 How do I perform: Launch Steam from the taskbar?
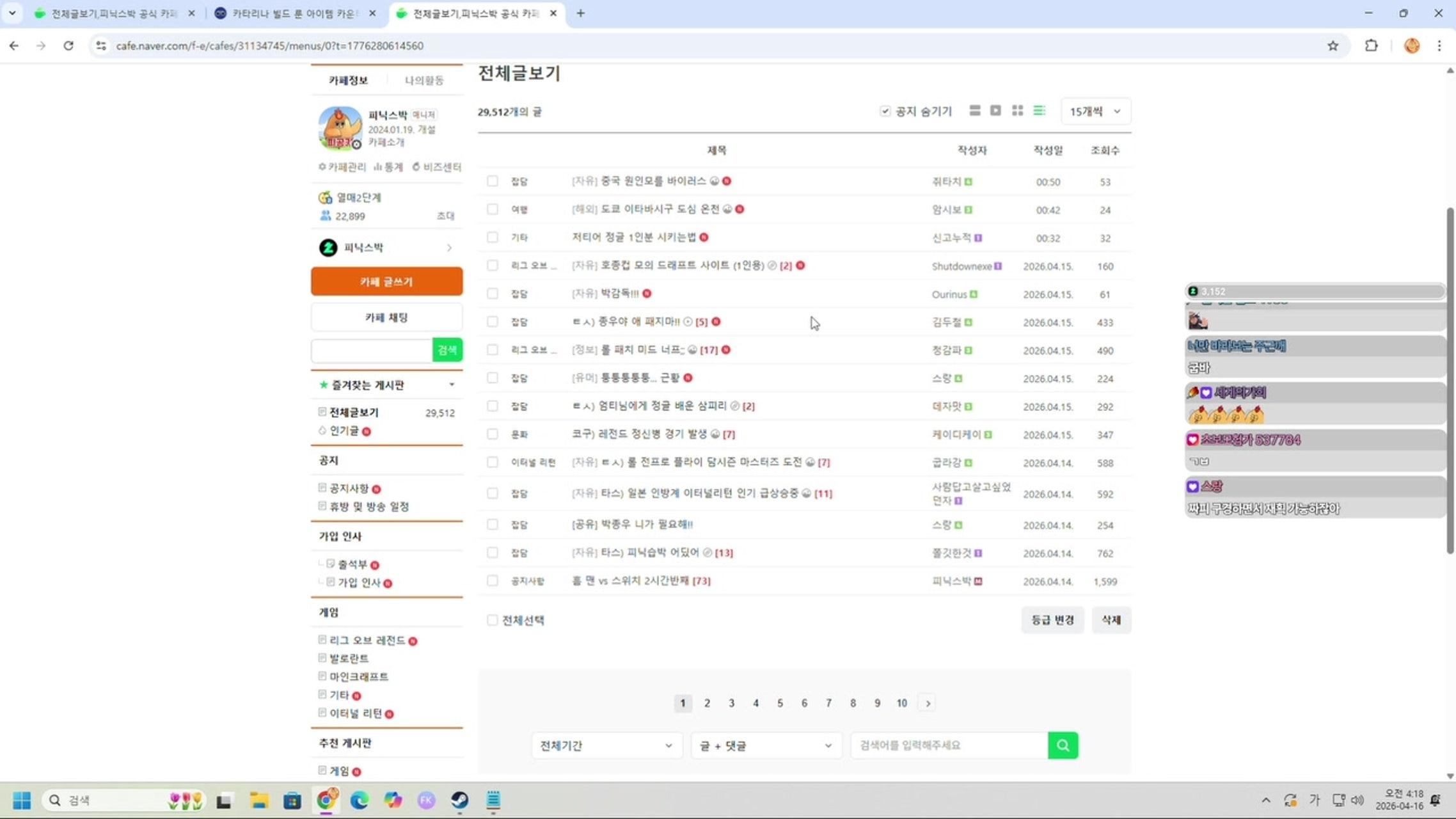coord(459,800)
